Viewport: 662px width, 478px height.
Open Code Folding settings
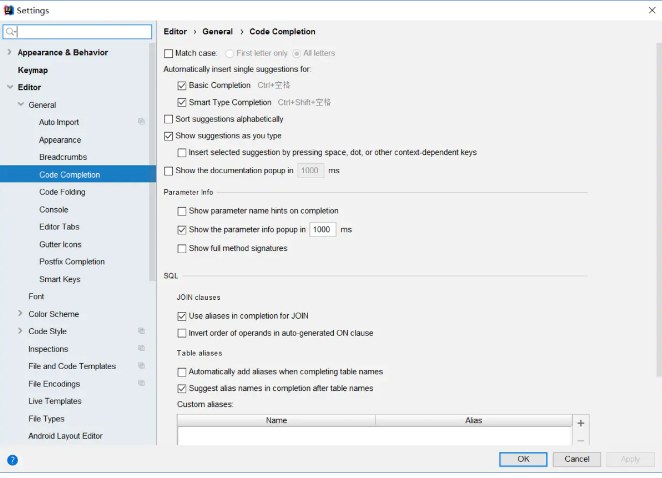62,192
